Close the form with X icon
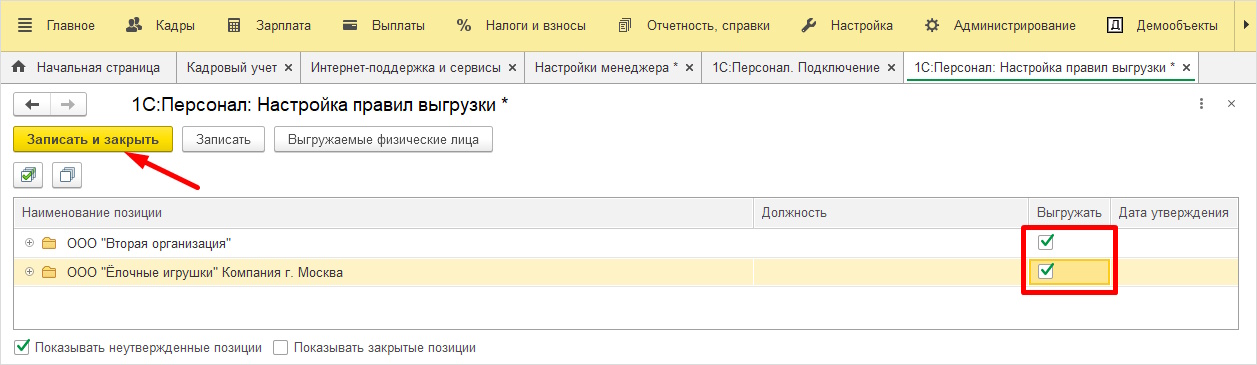The height and width of the screenshot is (365, 1257). pos(1232,104)
